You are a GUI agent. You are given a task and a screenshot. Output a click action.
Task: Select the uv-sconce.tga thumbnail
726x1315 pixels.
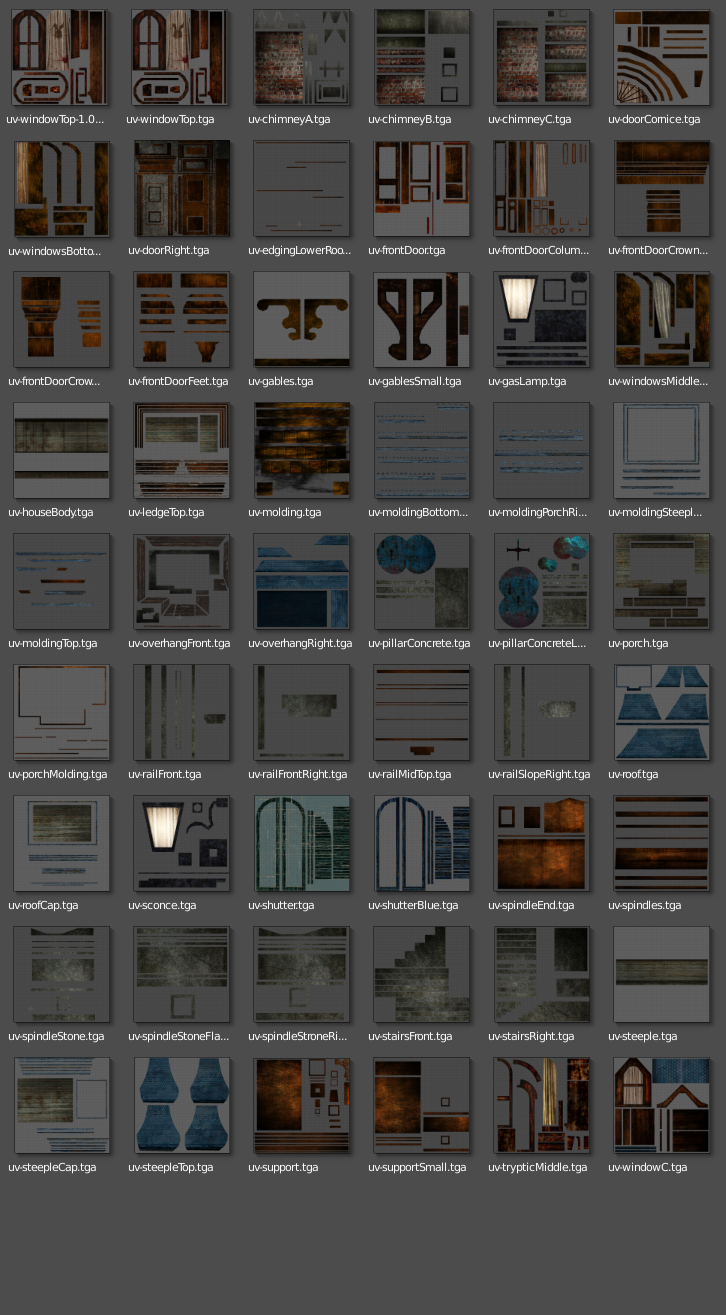click(x=181, y=844)
